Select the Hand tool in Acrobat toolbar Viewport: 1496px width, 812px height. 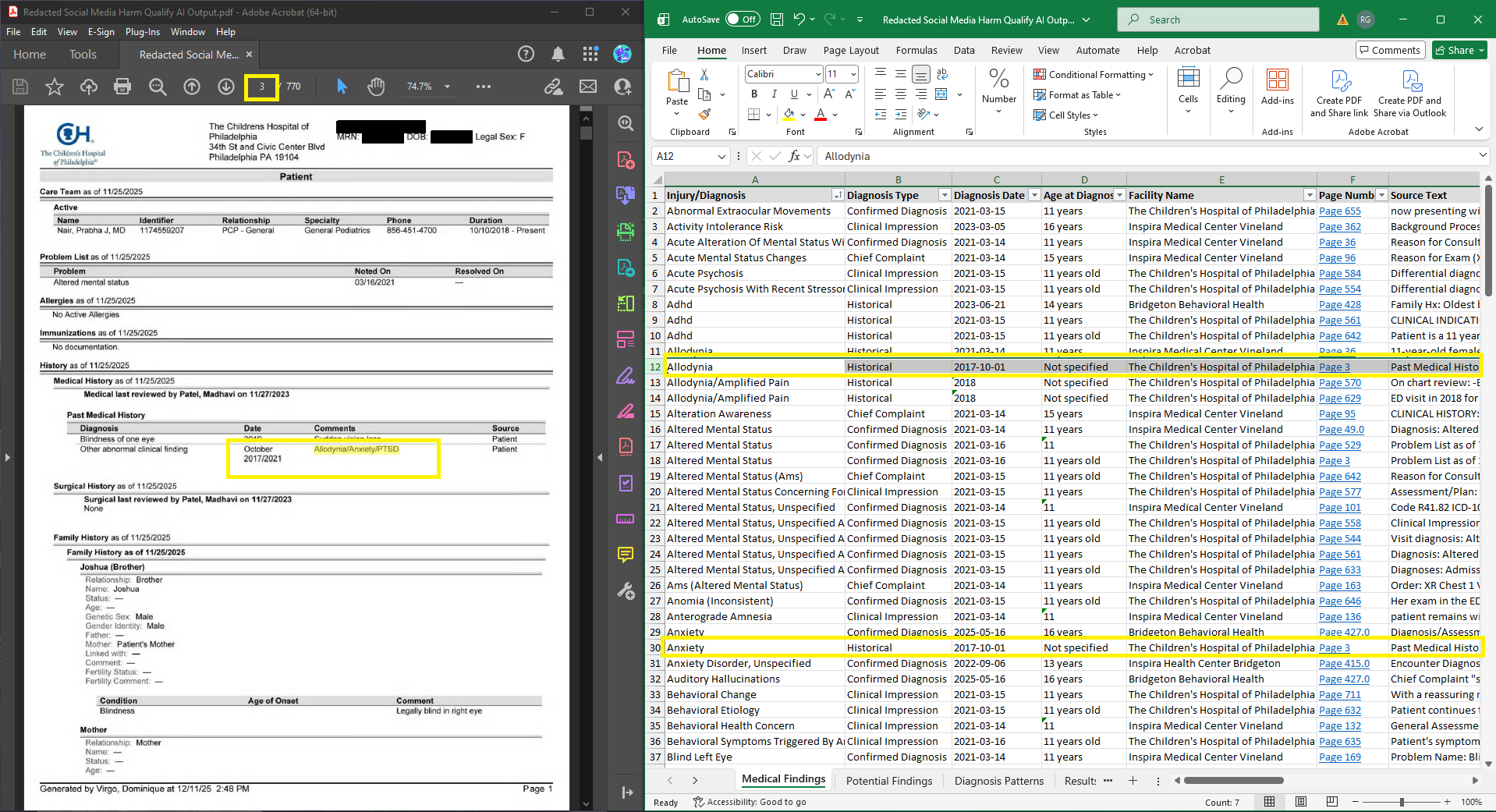click(x=377, y=87)
